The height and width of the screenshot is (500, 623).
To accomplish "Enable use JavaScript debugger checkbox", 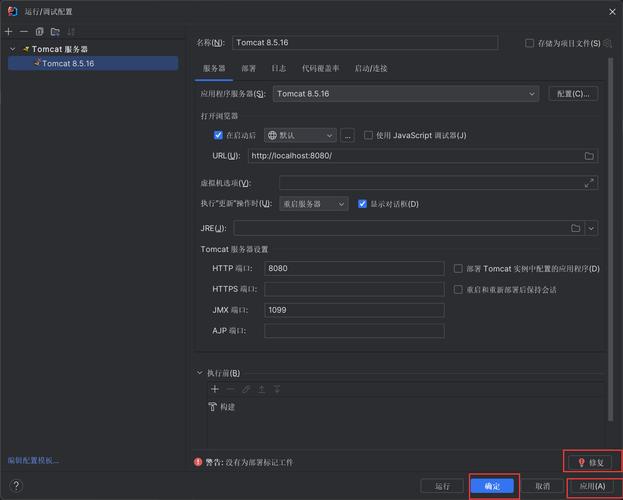I will pyautogui.click(x=368, y=135).
